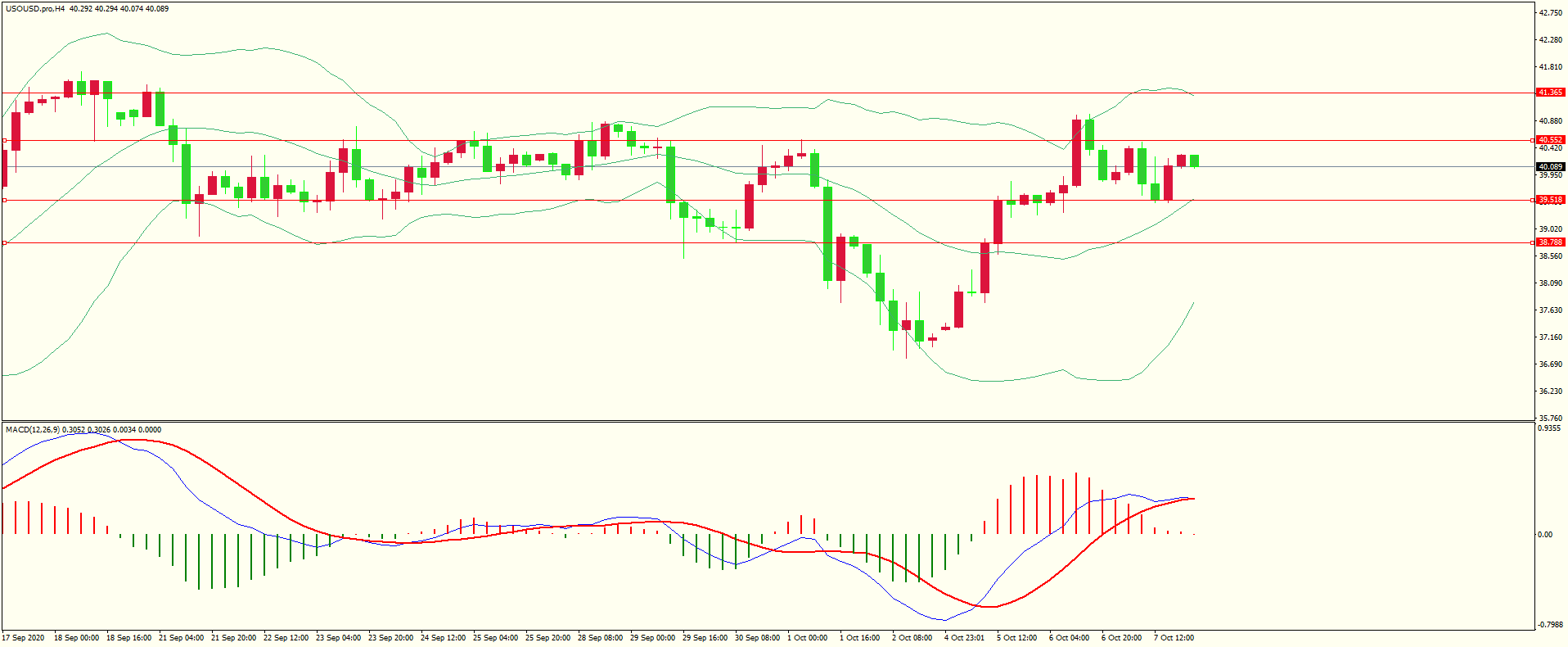Click the USOUSD.pro,H4 chart title text
Screen dimensions: 1568x647
click(x=35, y=9)
